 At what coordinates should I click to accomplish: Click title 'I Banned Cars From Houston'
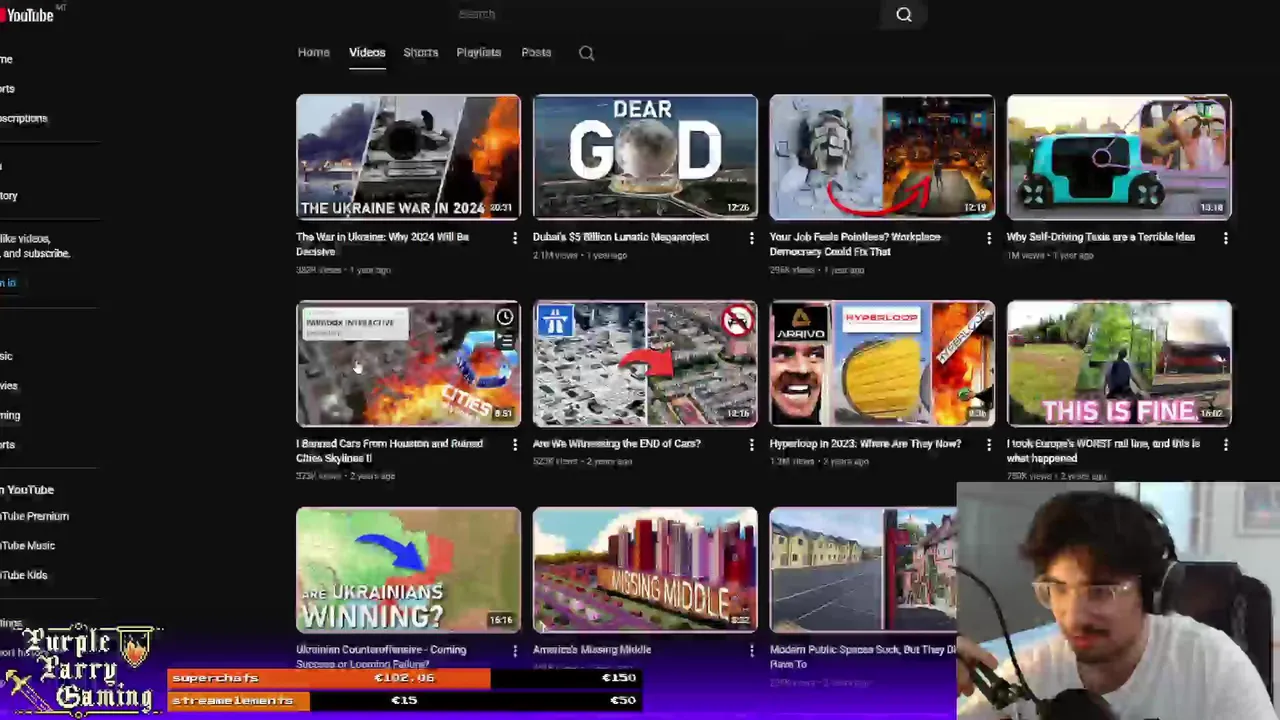point(389,450)
